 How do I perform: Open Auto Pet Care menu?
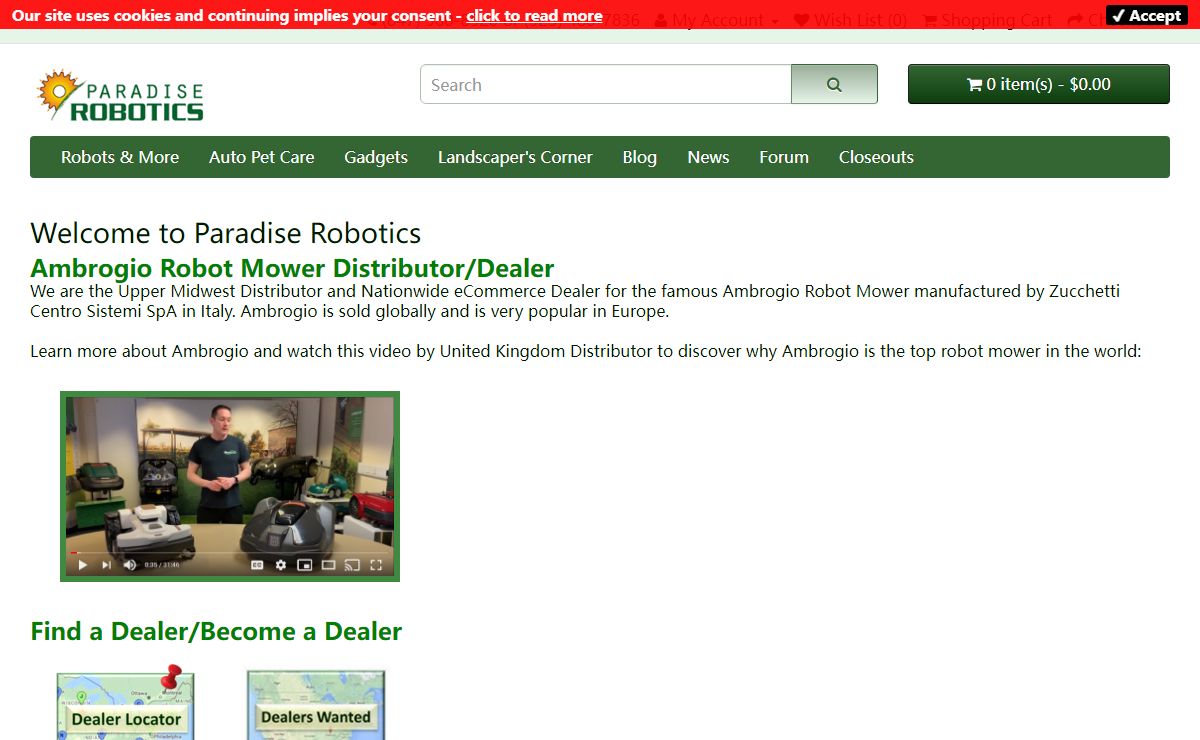pyautogui.click(x=262, y=157)
